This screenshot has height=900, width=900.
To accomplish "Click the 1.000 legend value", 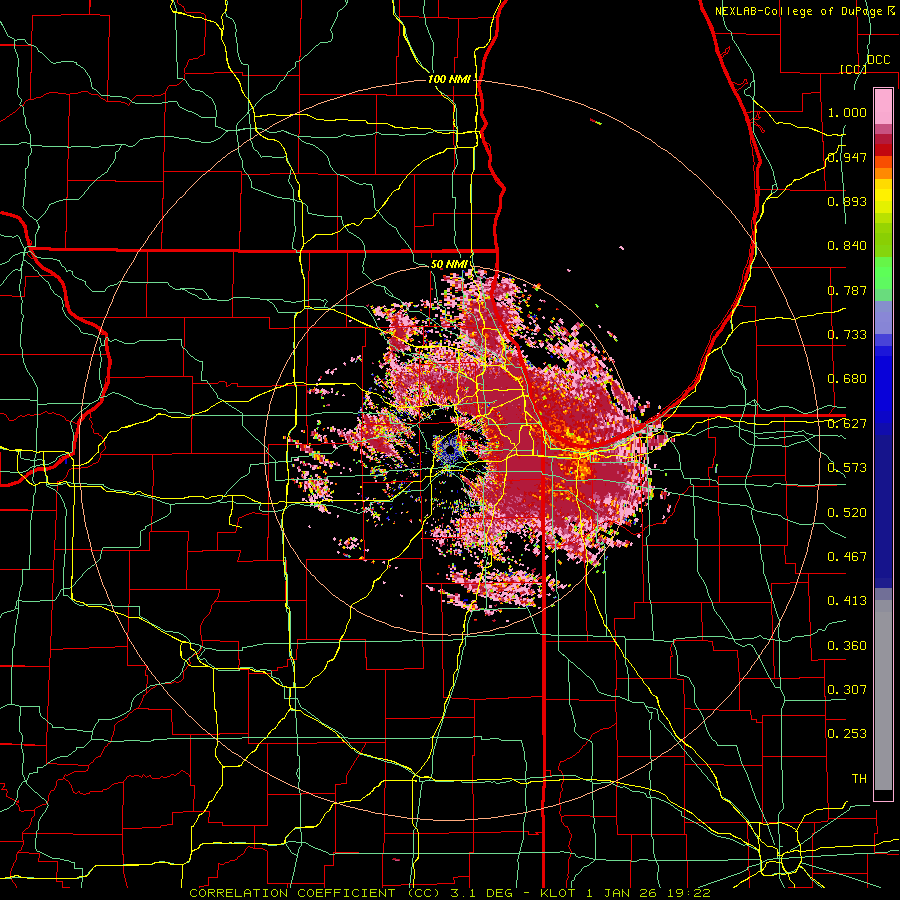I will 847,112.
